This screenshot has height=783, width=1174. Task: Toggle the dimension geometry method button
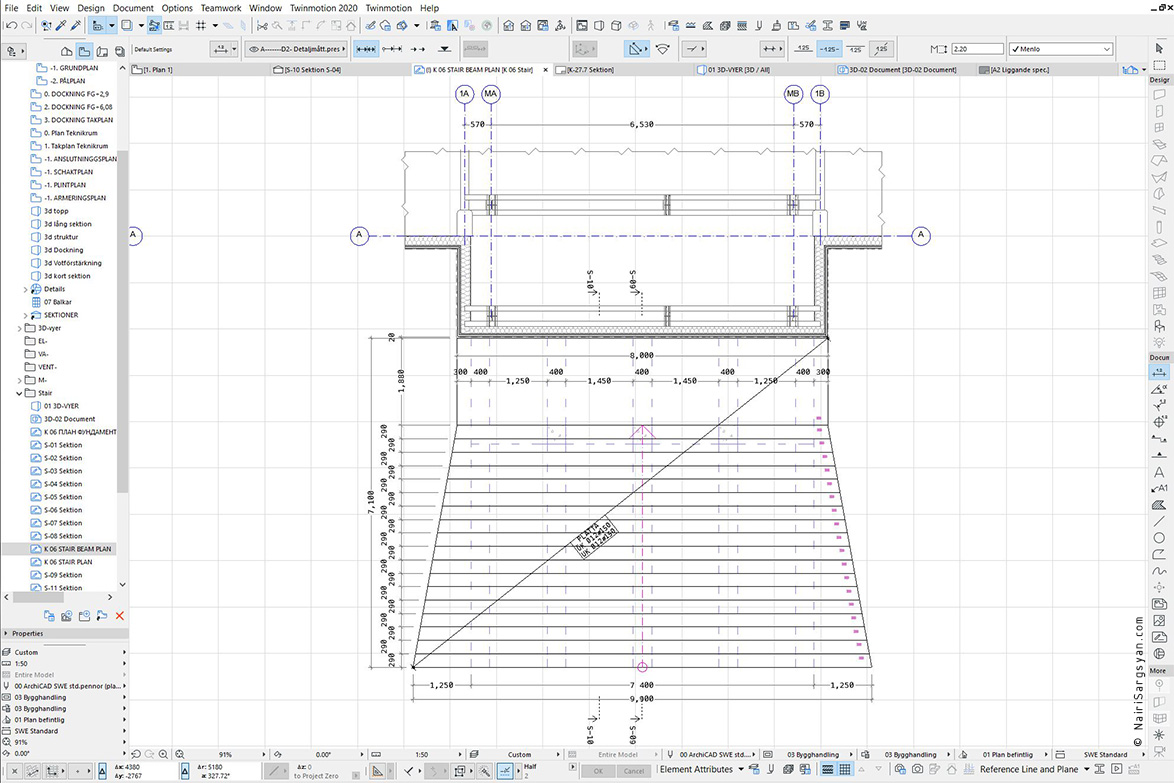coord(636,49)
